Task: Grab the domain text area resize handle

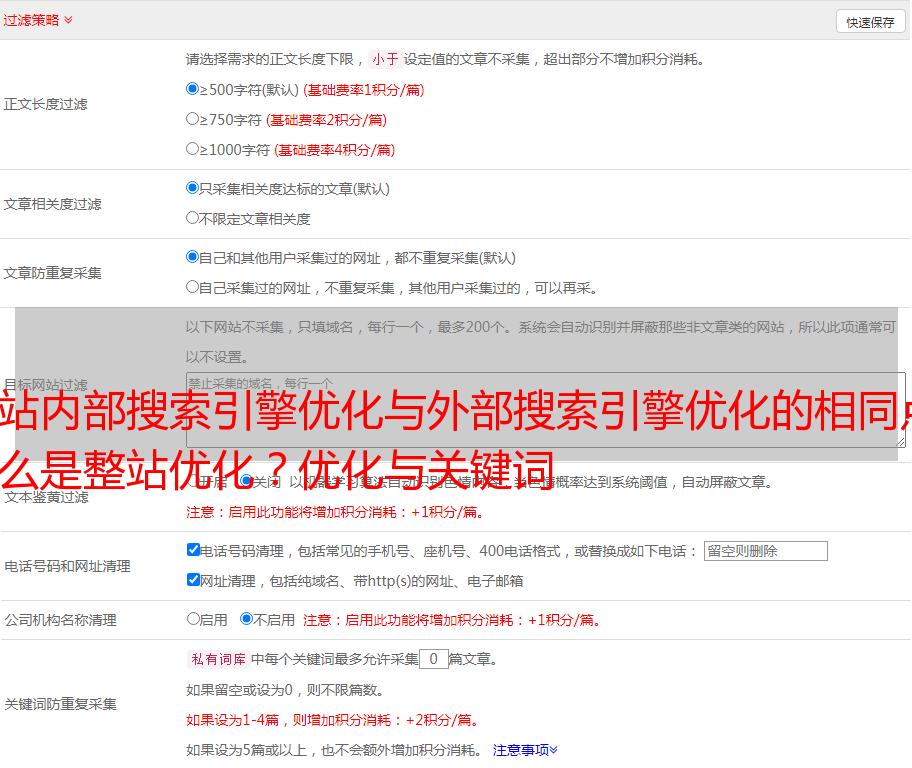Action: [x=900, y=441]
